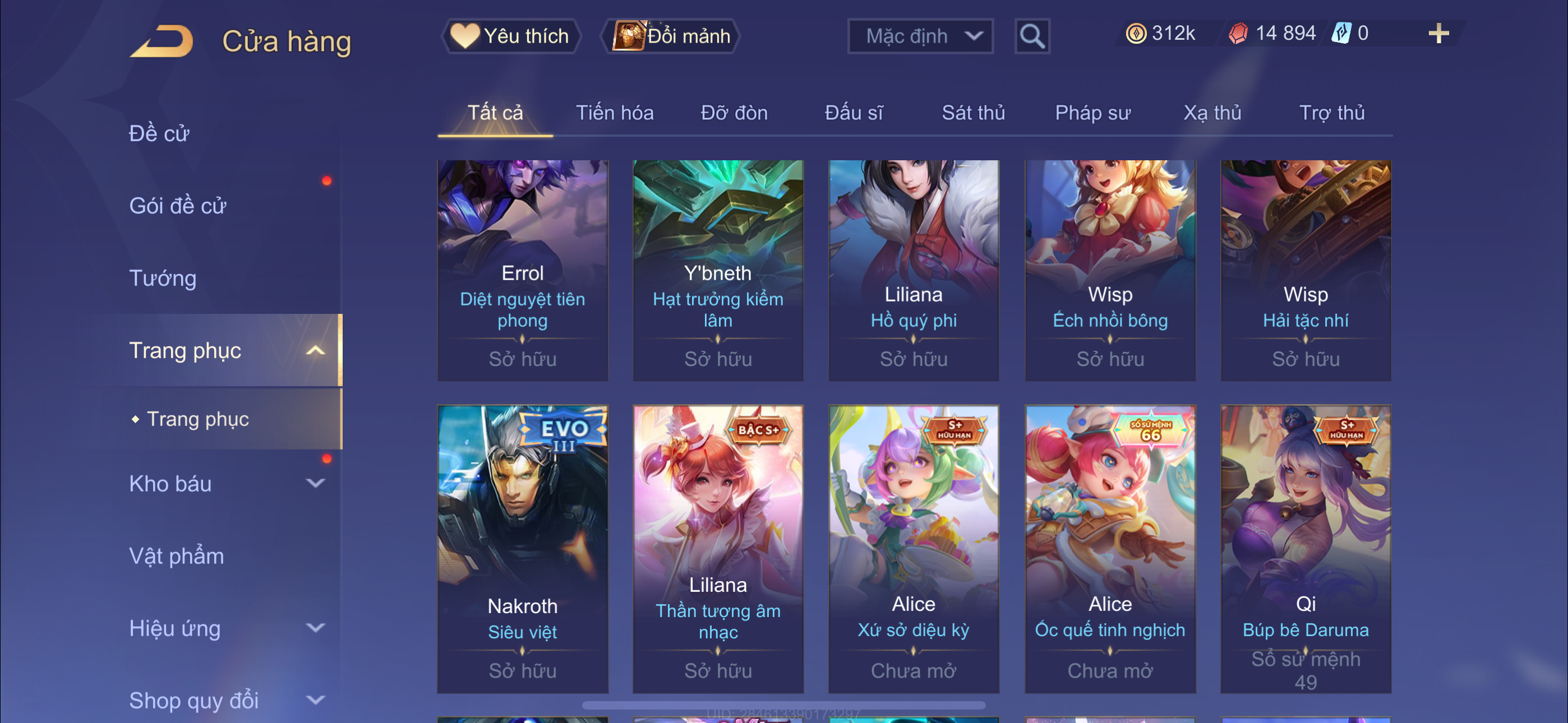1568x723 pixels.
Task: Open Nakroth Siêu việt skin card
Action: (x=523, y=549)
